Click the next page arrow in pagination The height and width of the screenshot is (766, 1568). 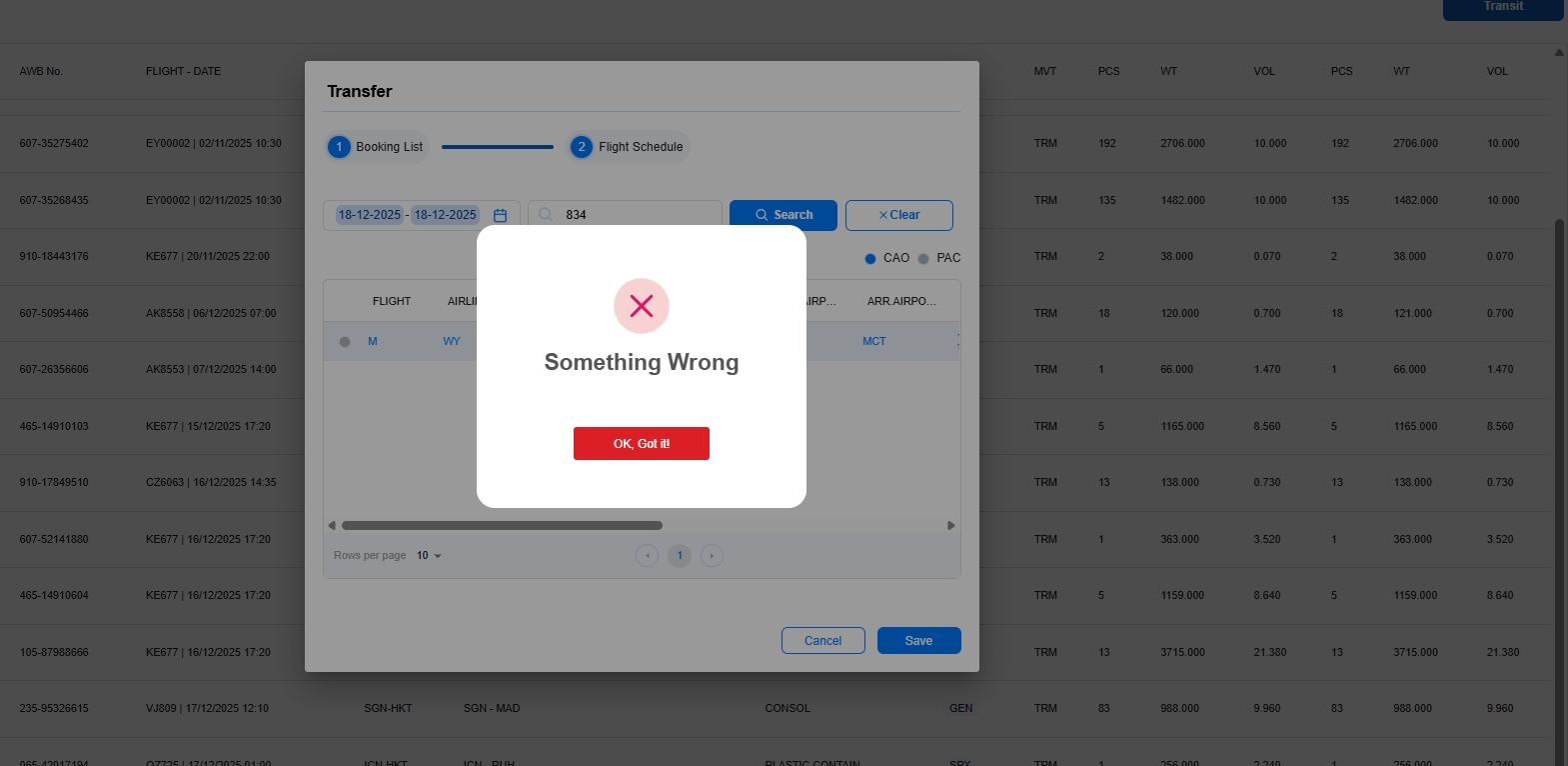[712, 556]
